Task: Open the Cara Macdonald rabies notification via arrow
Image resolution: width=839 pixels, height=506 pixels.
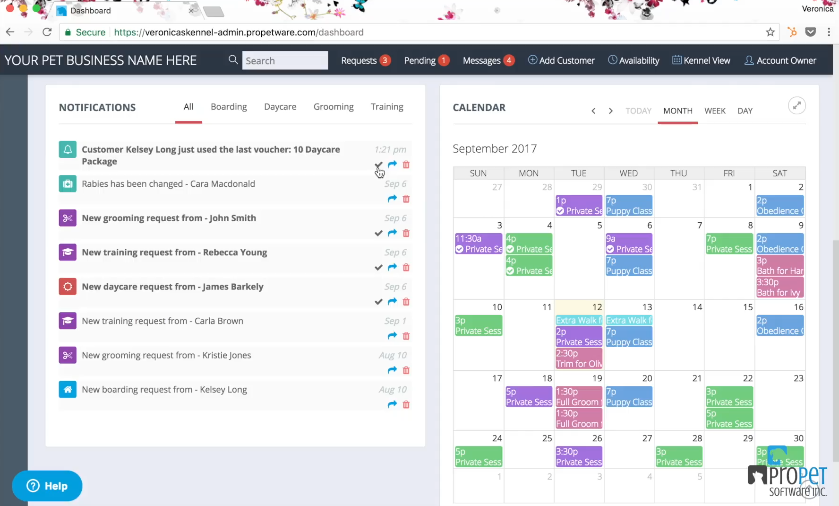Action: (x=392, y=199)
